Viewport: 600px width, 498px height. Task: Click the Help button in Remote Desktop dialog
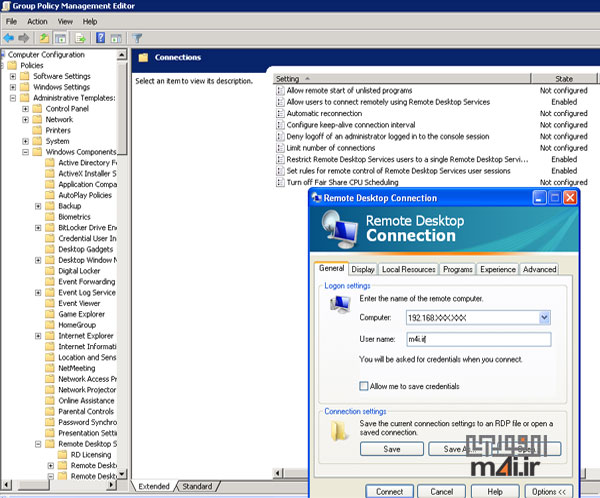(495, 491)
